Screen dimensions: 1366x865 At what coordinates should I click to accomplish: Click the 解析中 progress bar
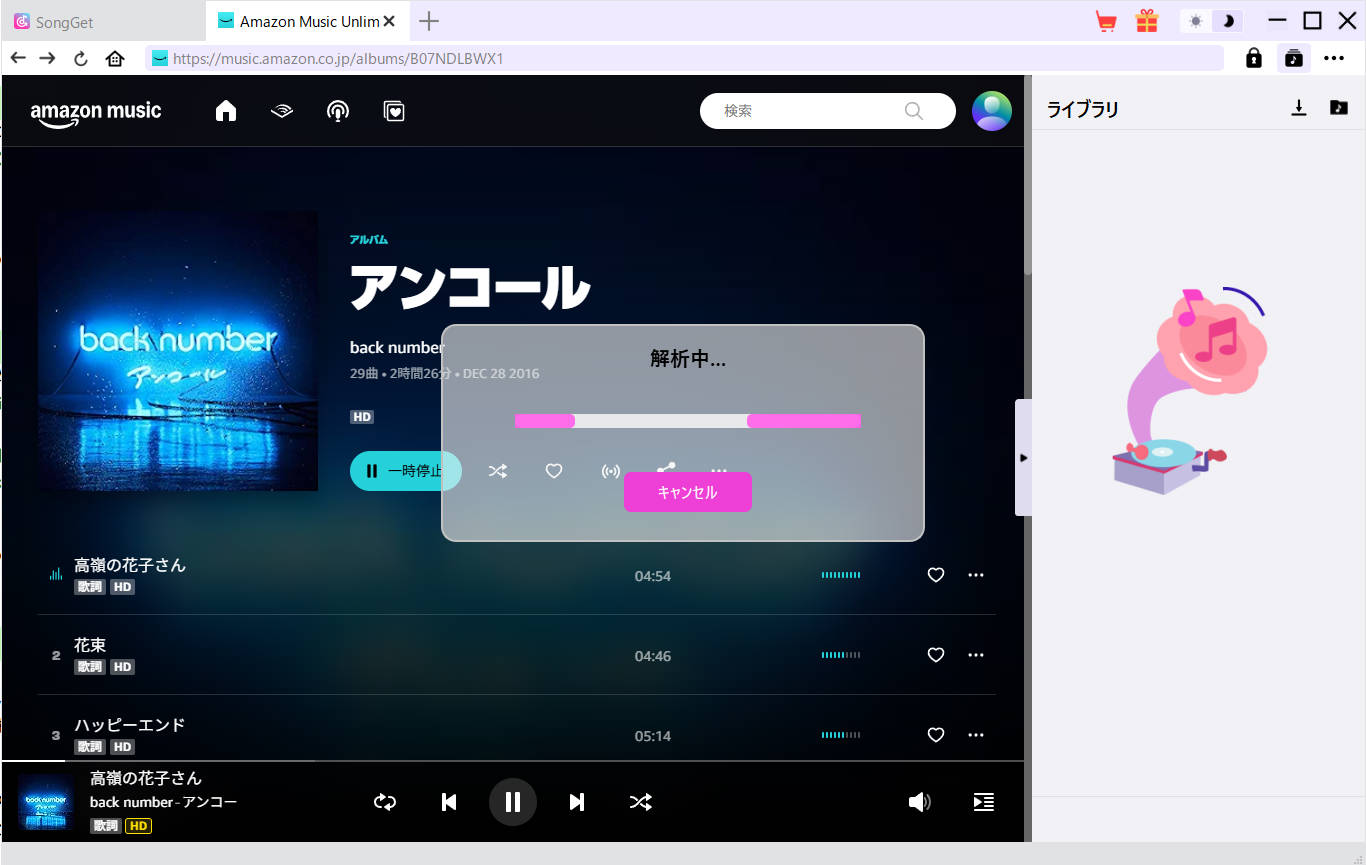coord(688,421)
